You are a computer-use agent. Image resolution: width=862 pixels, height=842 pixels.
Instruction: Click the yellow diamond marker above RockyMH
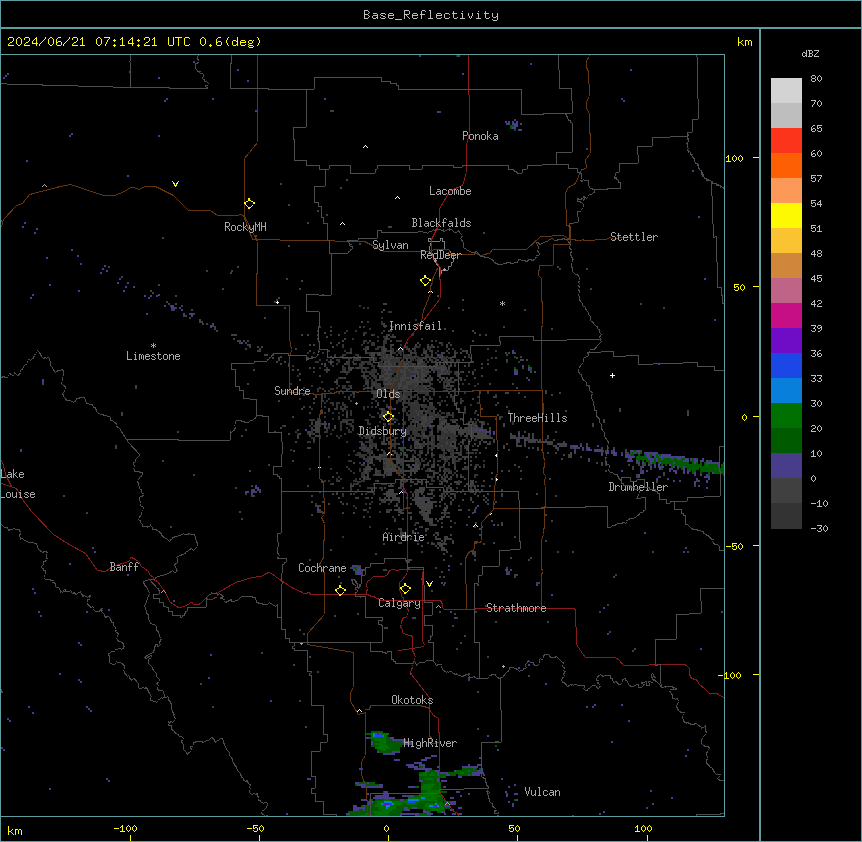click(249, 204)
